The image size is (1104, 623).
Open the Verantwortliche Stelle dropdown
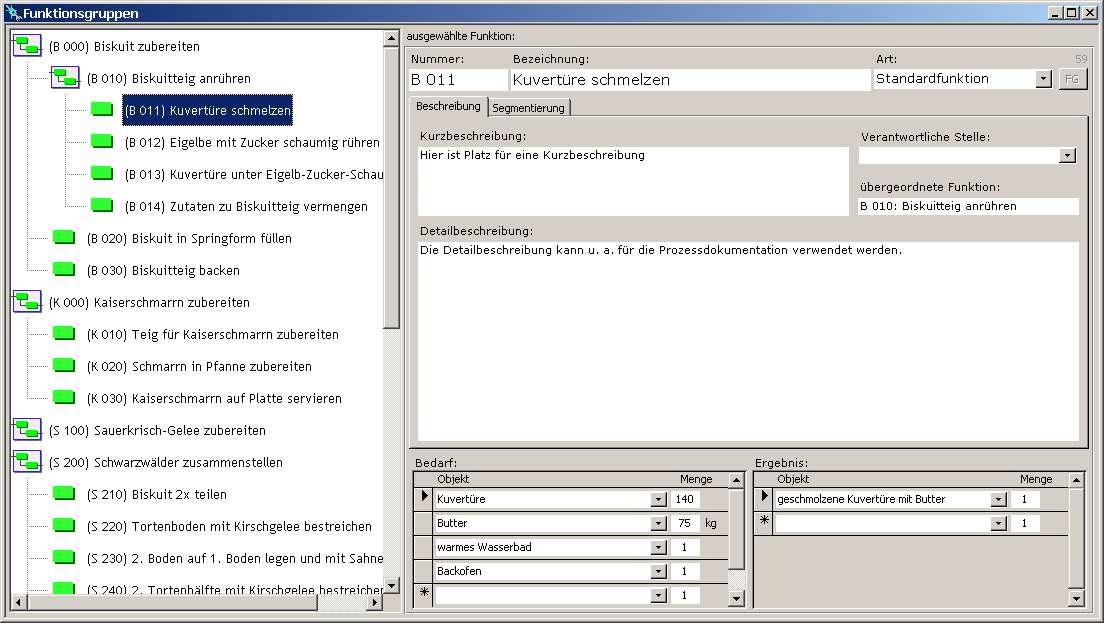pos(1067,156)
